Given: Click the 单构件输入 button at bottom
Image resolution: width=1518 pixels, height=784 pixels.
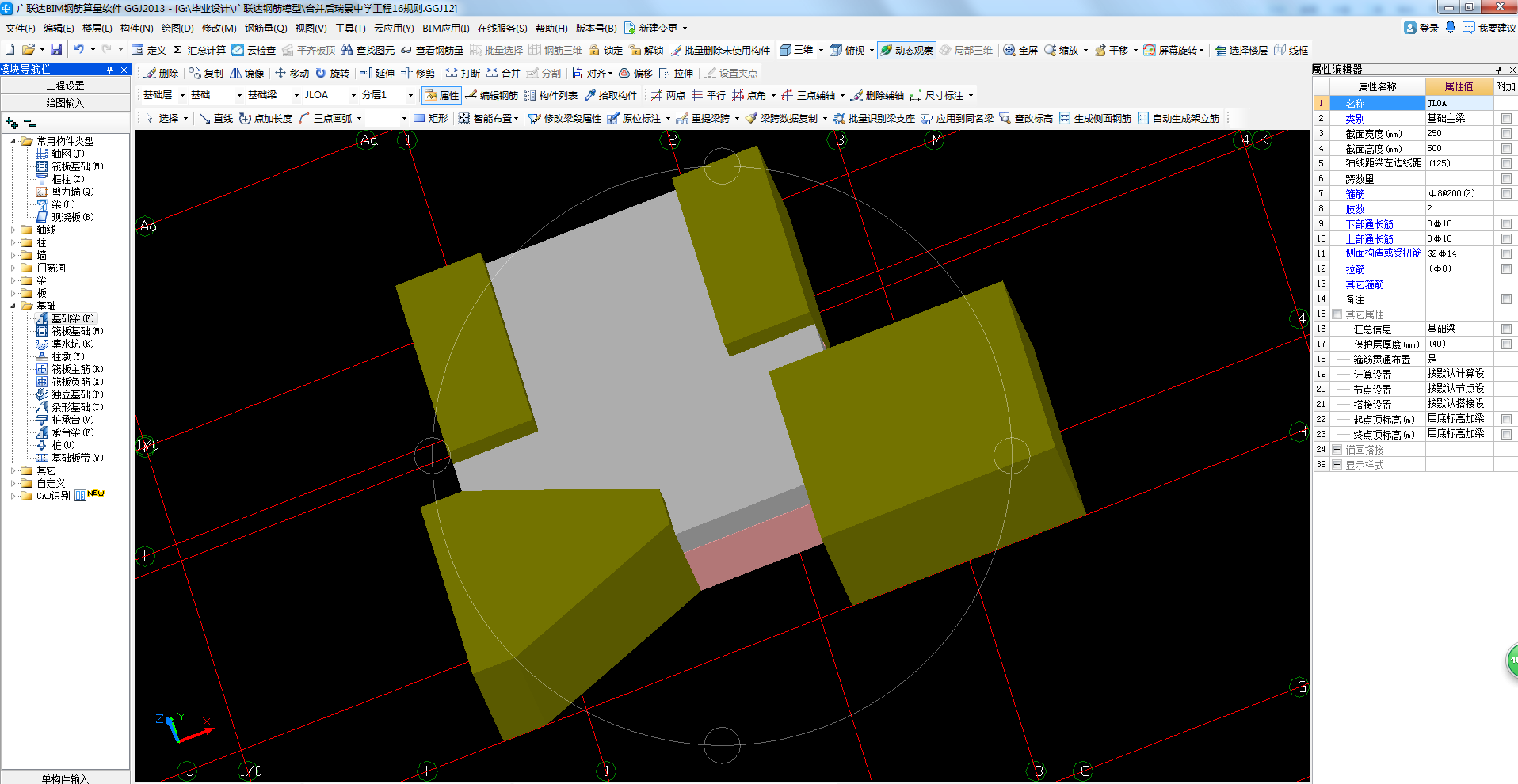Looking at the screenshot, I should click(65, 778).
